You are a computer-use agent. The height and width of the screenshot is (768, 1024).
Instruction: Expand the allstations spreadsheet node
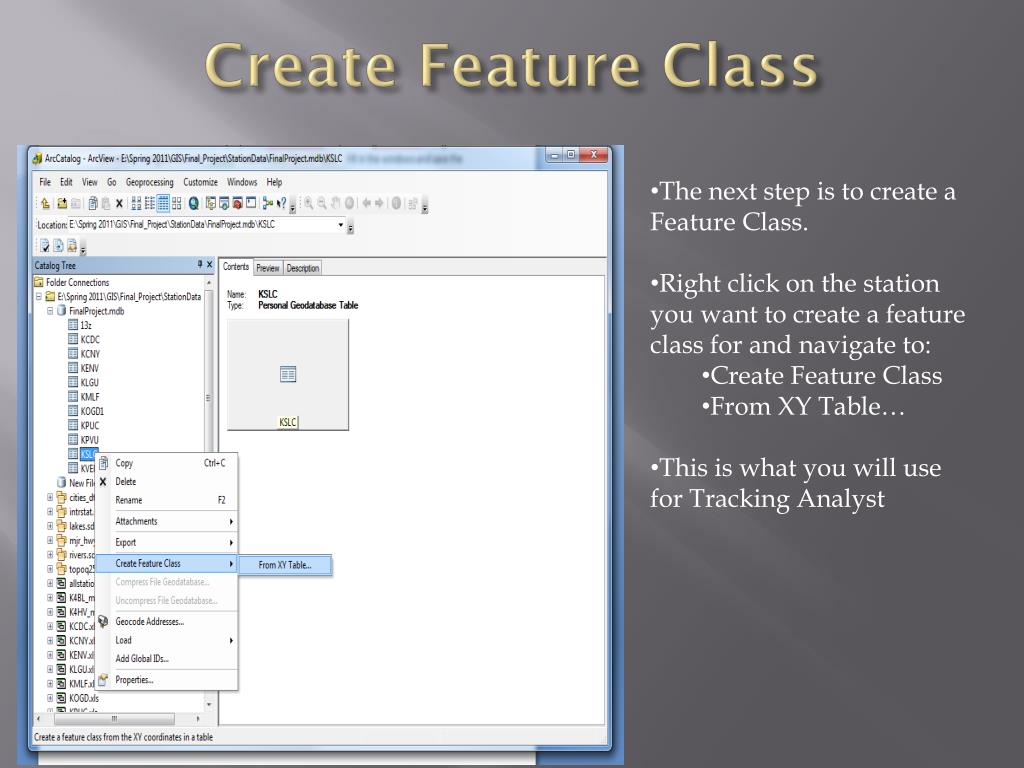(50, 583)
